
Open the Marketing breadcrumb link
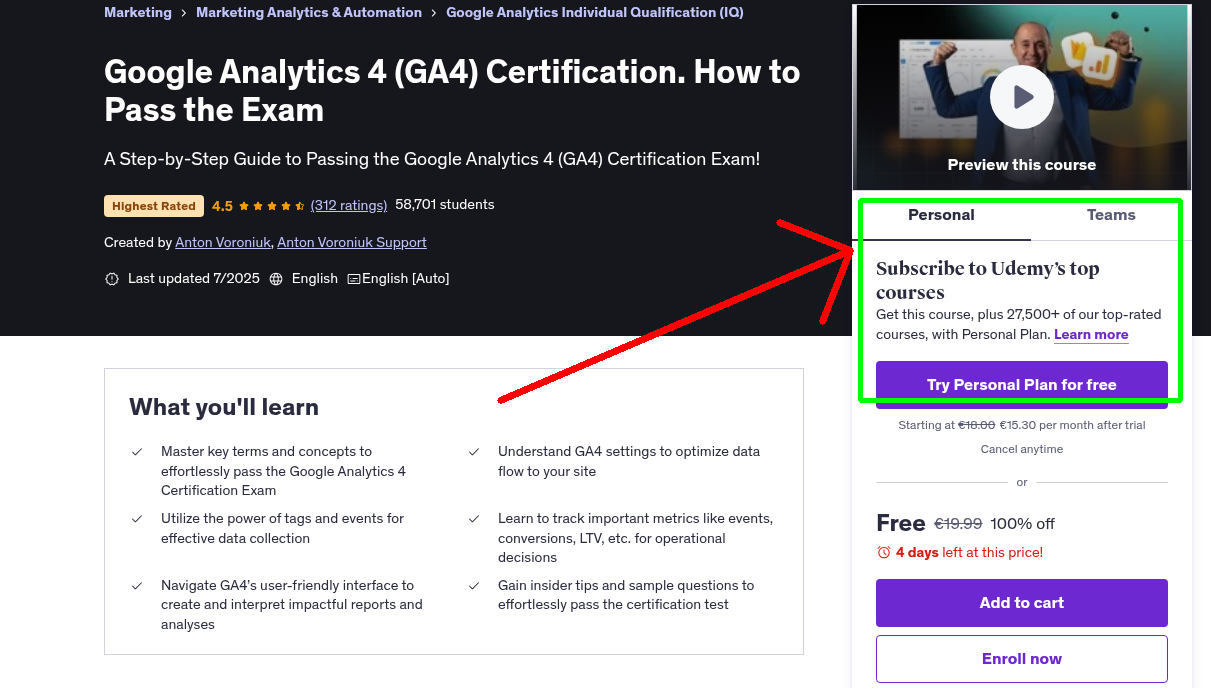click(x=137, y=12)
